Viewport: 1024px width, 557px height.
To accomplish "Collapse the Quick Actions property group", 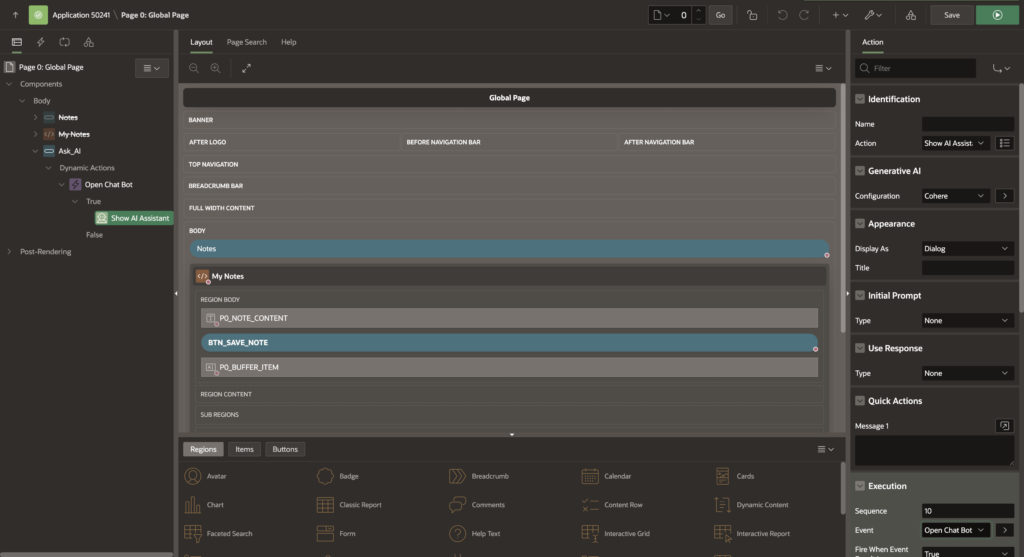I will [860, 401].
